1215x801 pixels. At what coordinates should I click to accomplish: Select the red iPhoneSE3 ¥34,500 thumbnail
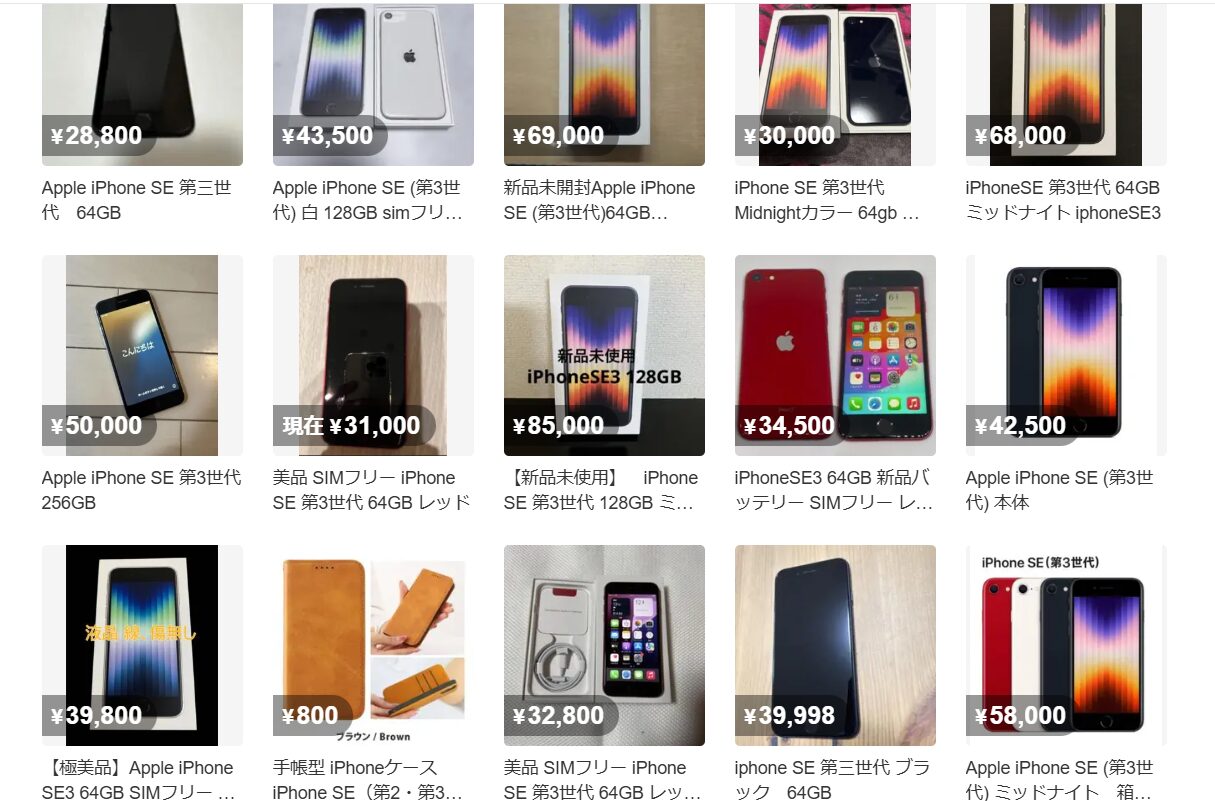835,355
